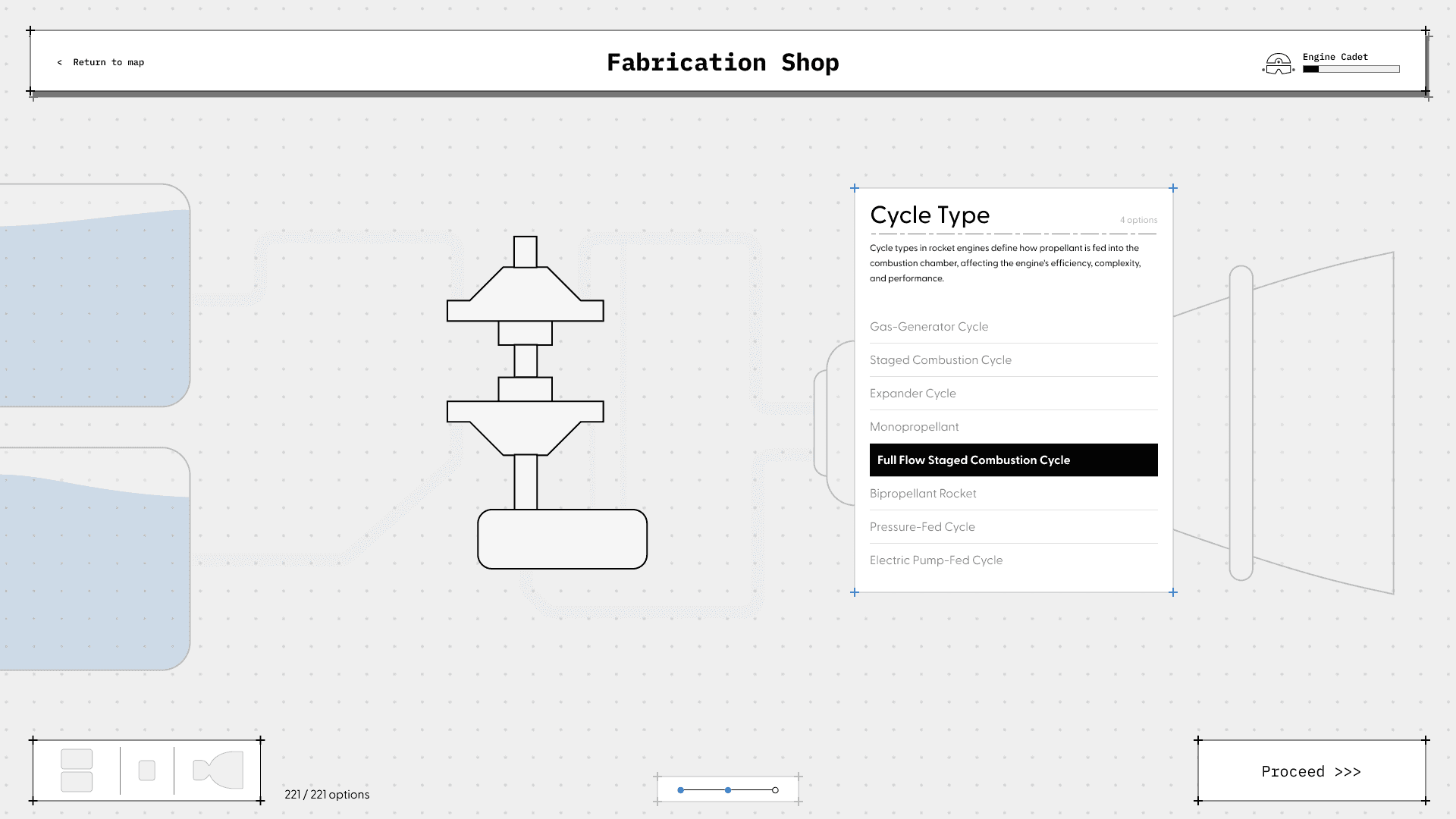The image size is (1456, 819).
Task: Select the combustion chamber icon in the bottom toolbar
Action: click(147, 770)
